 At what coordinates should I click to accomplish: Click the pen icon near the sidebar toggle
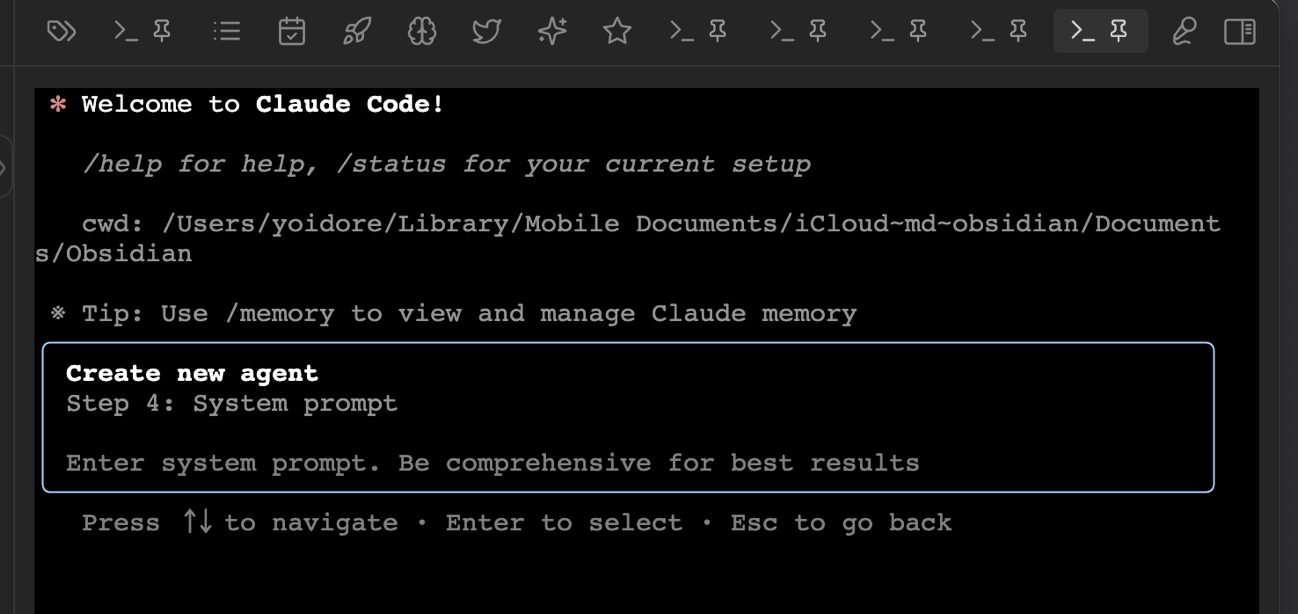(1184, 32)
